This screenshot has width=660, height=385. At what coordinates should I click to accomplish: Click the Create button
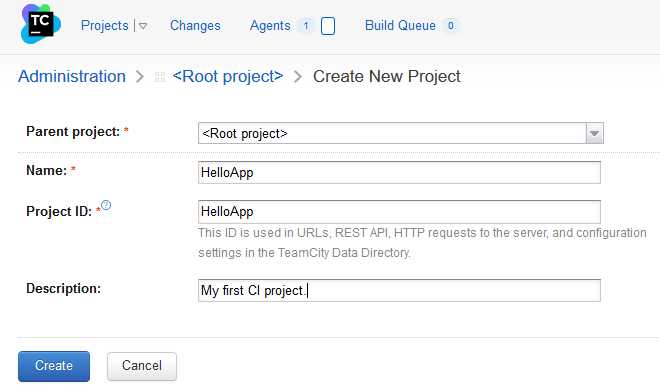click(x=54, y=366)
